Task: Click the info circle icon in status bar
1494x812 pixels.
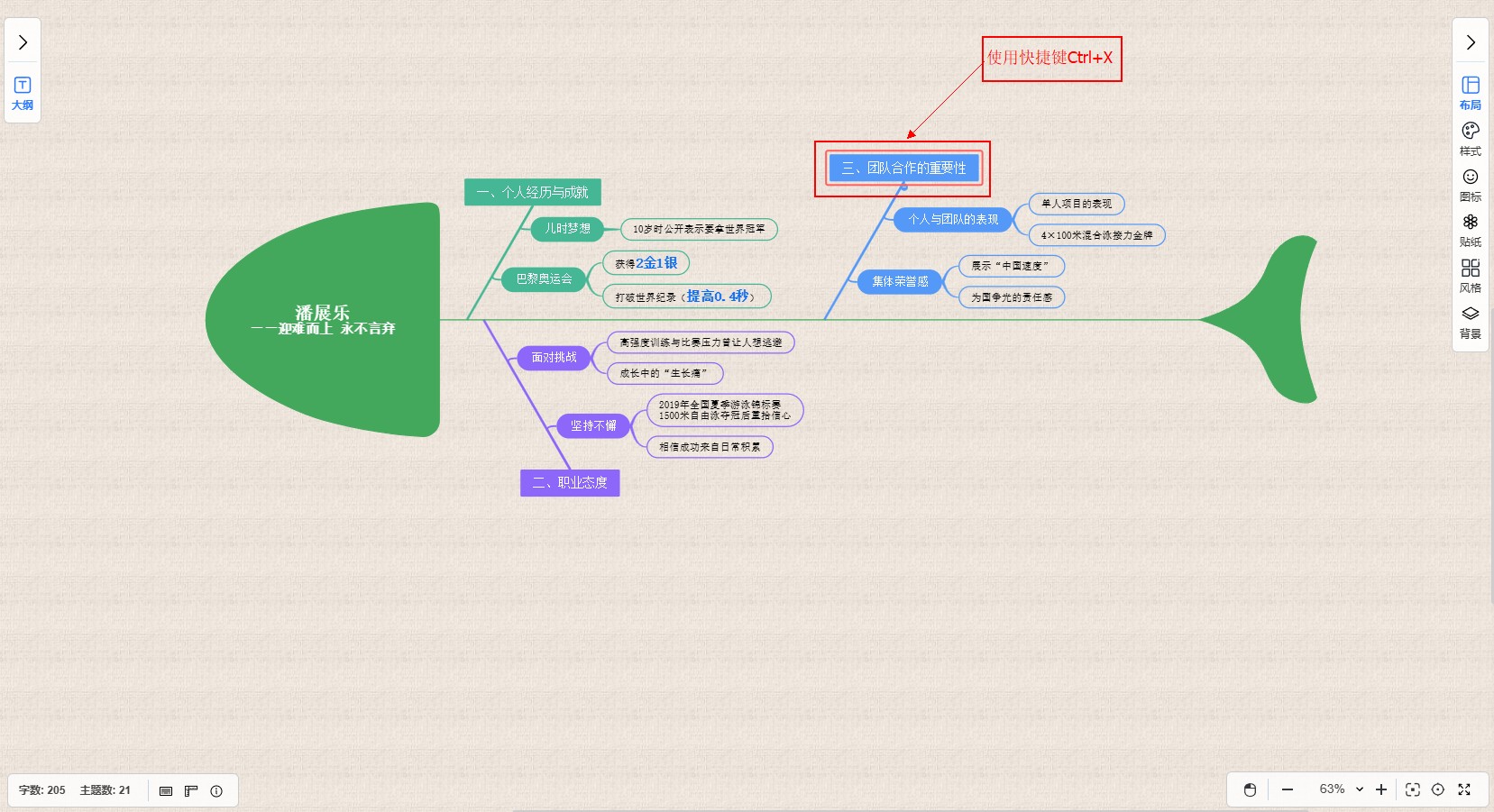Action: (216, 791)
